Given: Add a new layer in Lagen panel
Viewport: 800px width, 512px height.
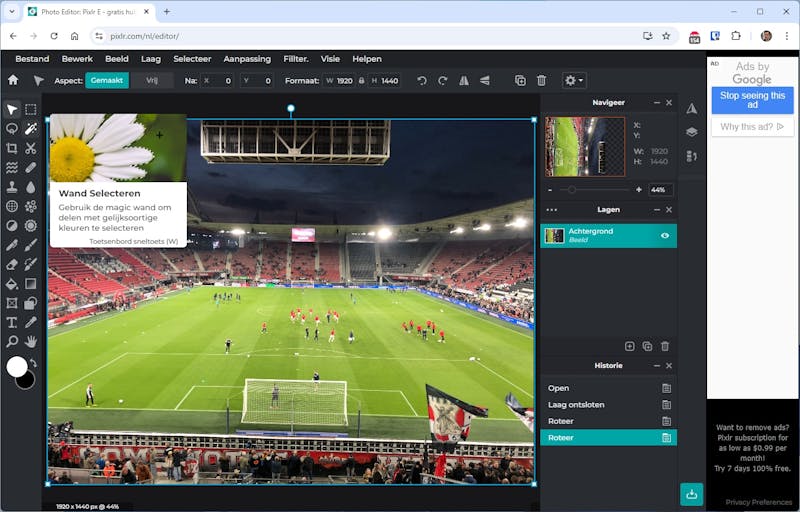Looking at the screenshot, I should [629, 346].
